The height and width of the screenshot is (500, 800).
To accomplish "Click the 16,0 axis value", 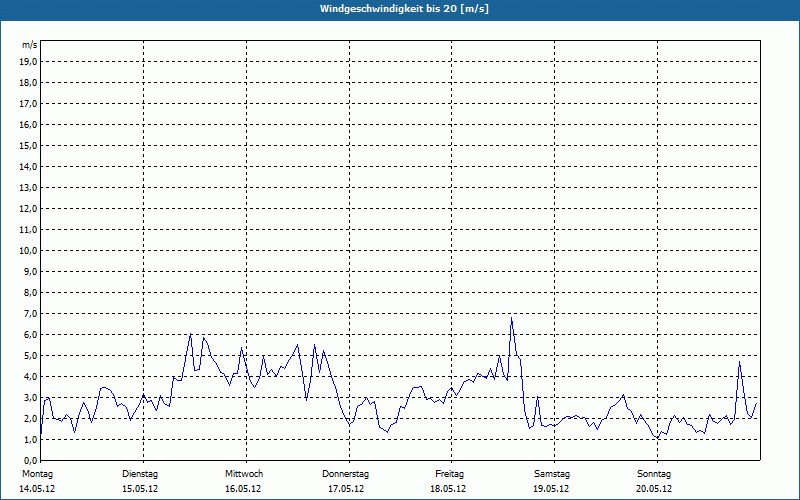I will tap(29, 124).
